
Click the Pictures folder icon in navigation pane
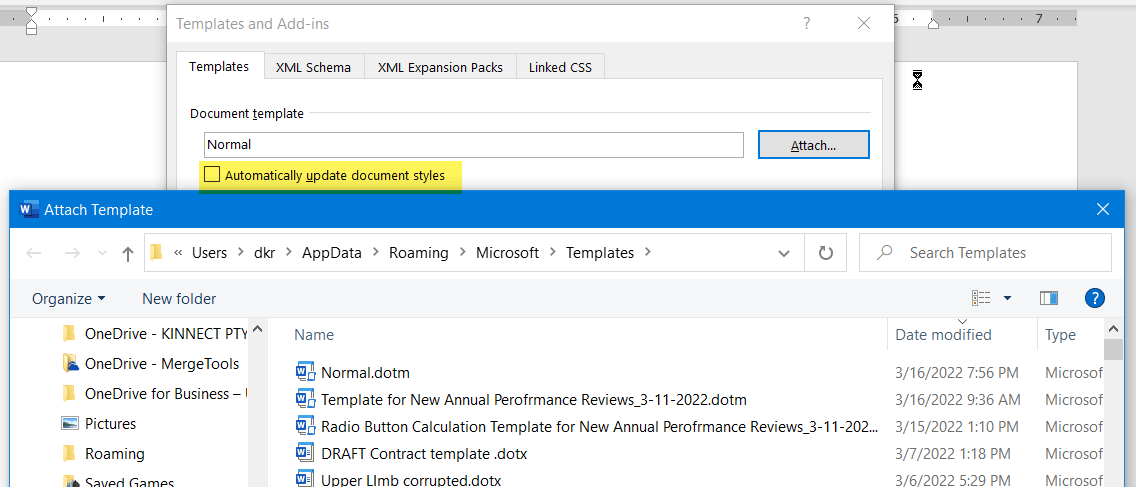pos(70,423)
